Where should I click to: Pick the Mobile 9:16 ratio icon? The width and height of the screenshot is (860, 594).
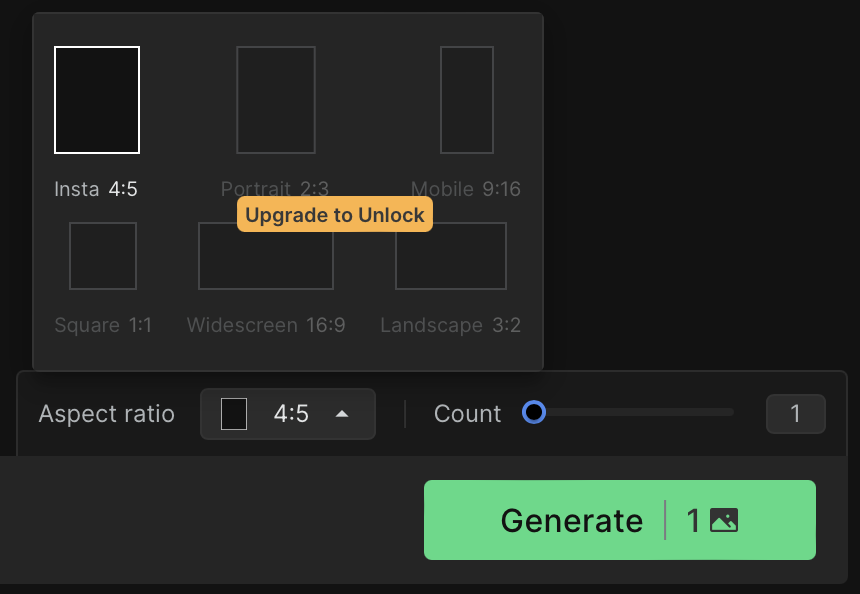point(467,100)
